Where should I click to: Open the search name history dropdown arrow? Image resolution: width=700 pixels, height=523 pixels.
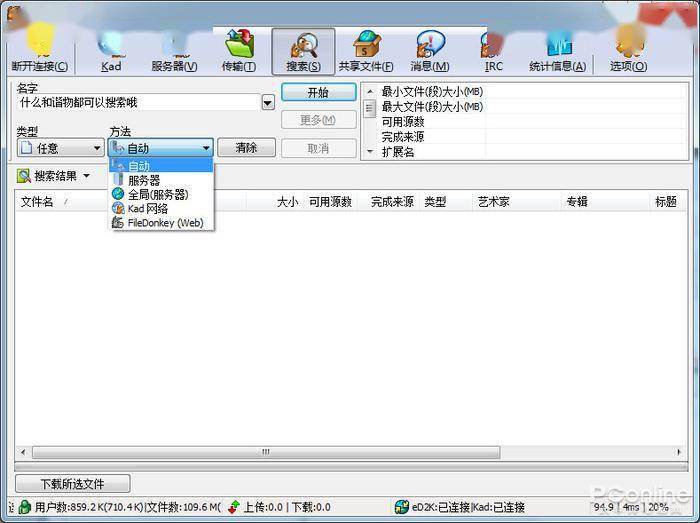pos(268,103)
